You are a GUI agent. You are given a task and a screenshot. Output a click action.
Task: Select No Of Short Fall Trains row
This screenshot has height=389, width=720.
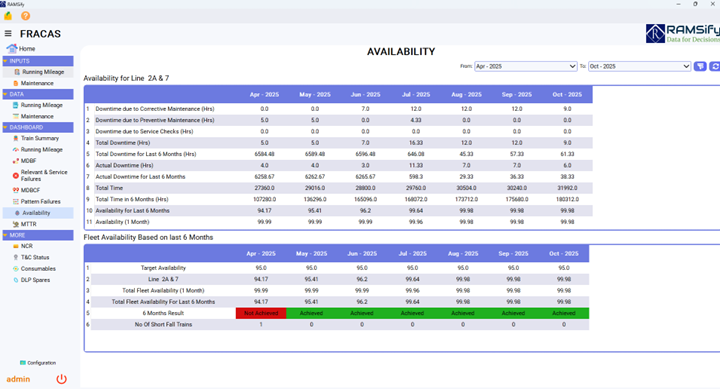(x=336, y=325)
